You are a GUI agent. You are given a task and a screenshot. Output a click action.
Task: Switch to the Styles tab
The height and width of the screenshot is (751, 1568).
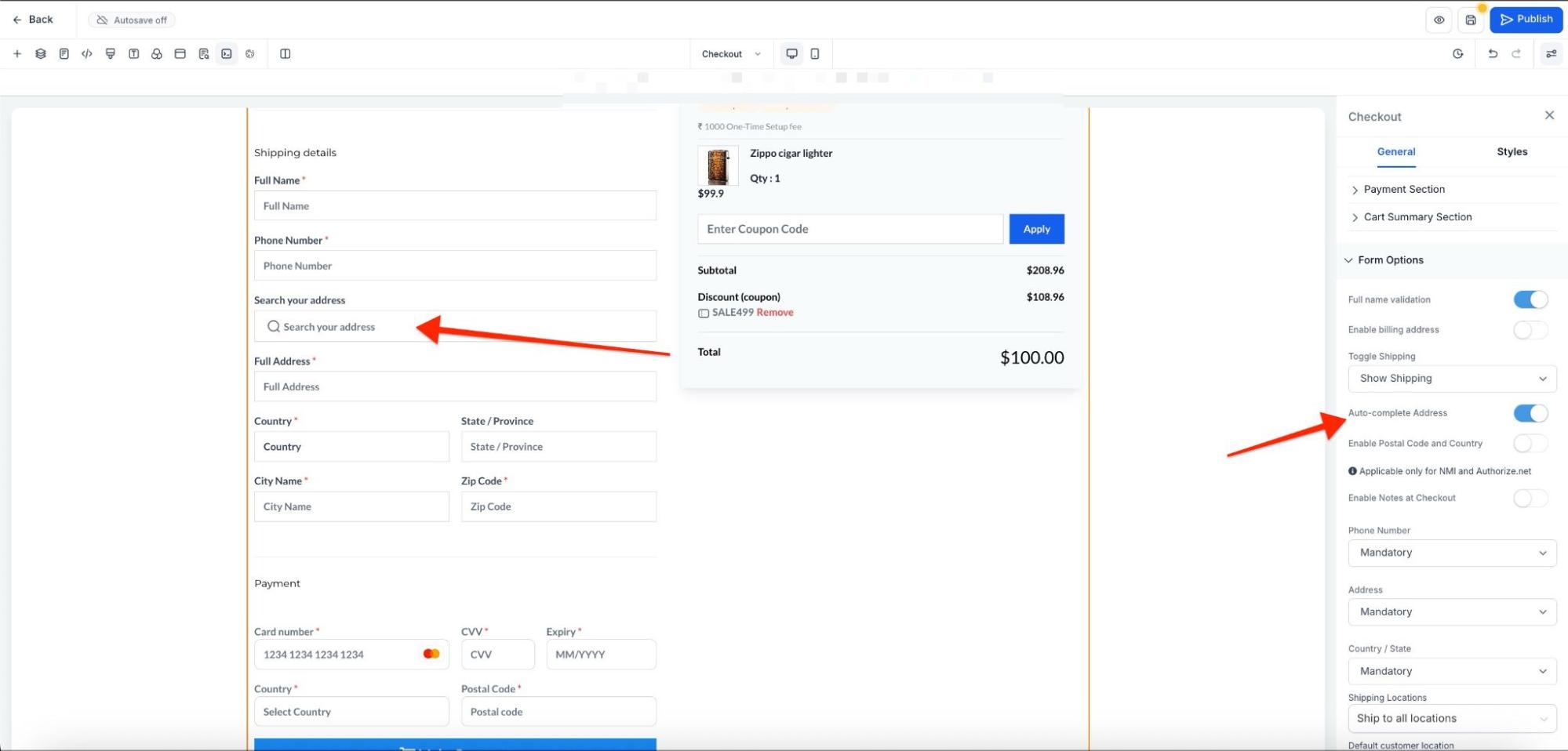1512,152
